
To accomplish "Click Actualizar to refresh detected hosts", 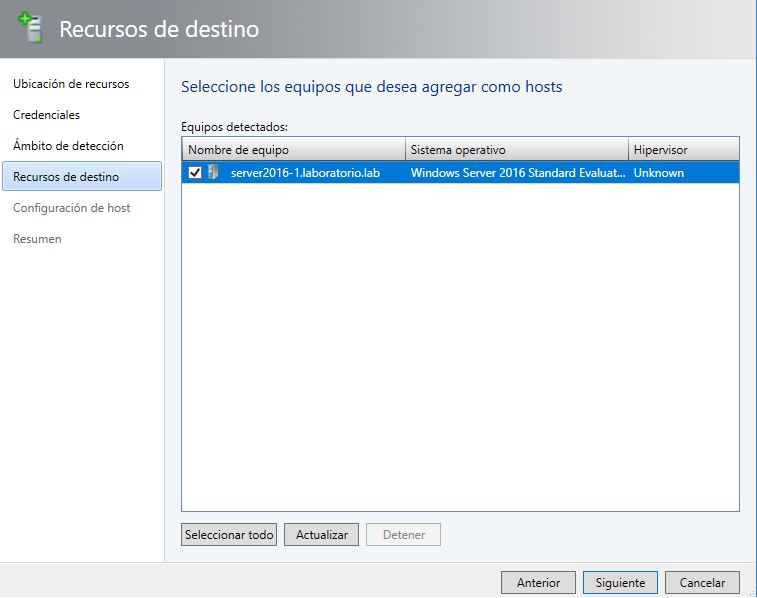I will (321, 535).
